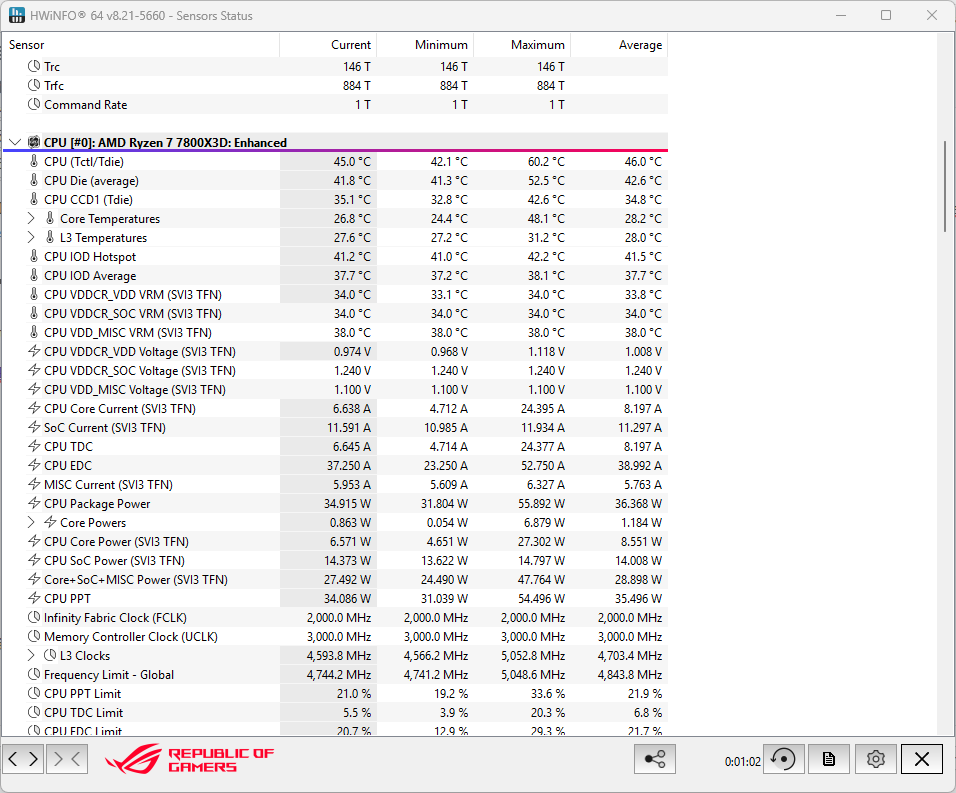Click lightning icon beside CPU Package Power
Image resolution: width=956 pixels, height=793 pixels.
[x=34, y=503]
